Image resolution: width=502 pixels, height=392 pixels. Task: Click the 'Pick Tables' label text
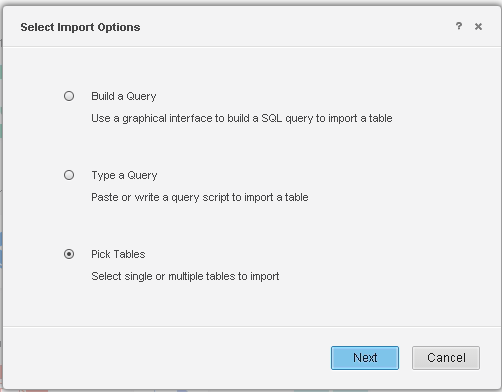tap(118, 254)
